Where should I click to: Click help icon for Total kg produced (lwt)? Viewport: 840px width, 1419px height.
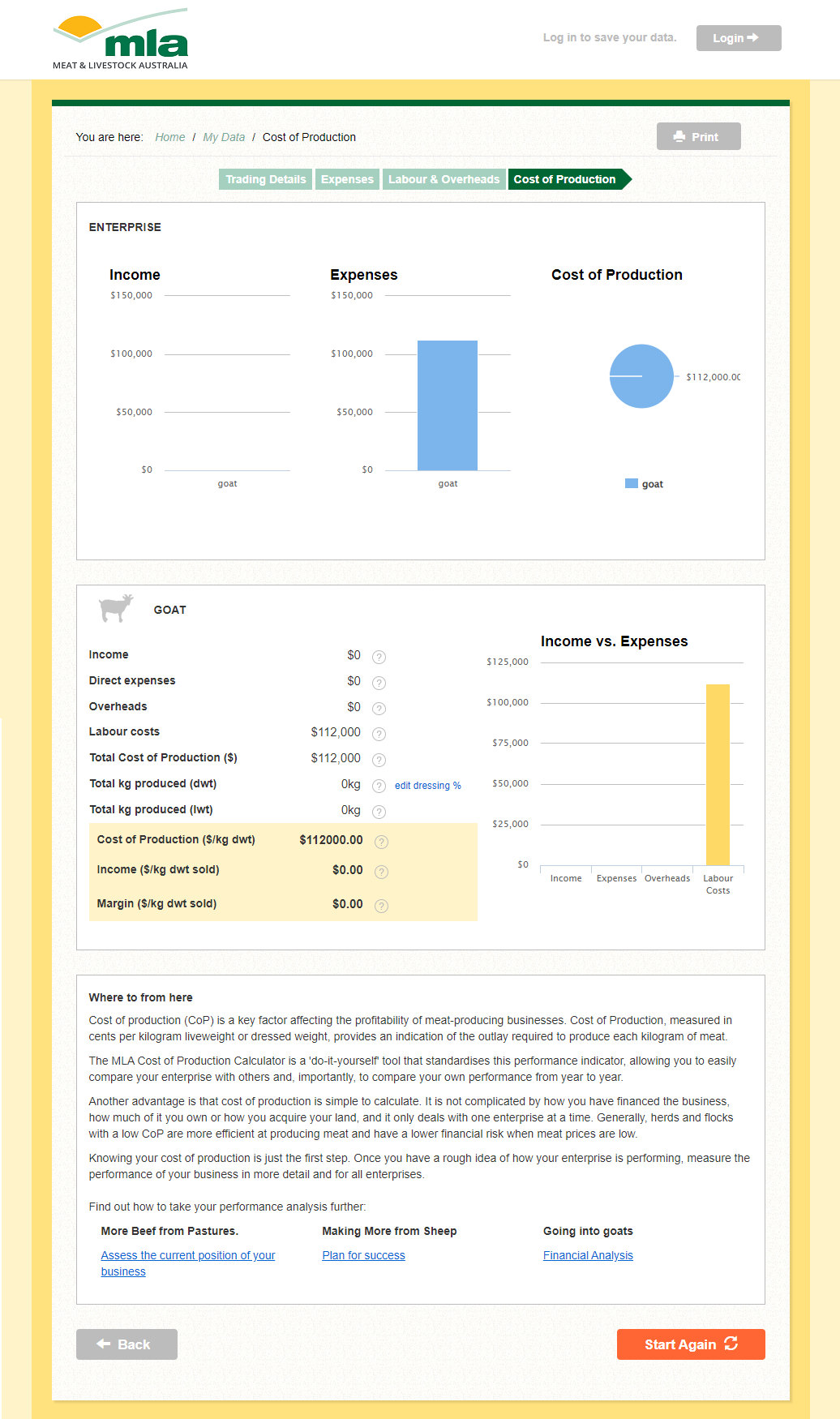(379, 812)
